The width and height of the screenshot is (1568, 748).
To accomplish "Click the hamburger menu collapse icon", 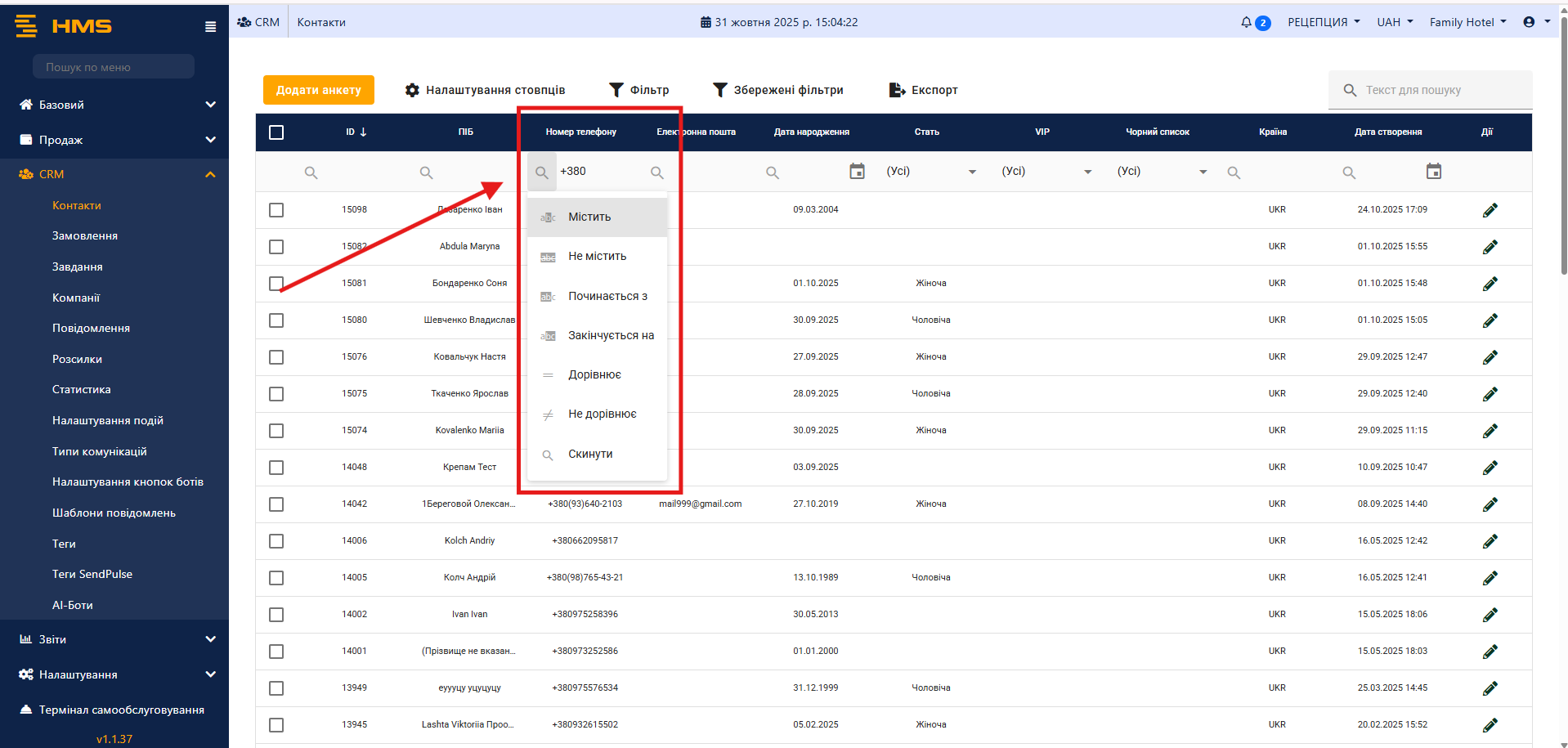I will pyautogui.click(x=210, y=27).
